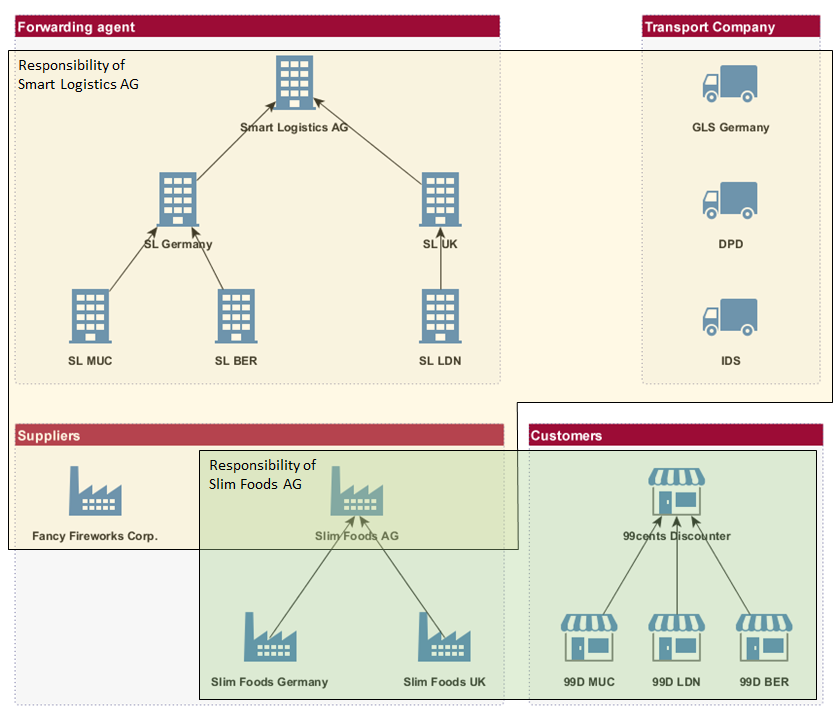838x720 pixels.
Task: Click the 99D MUC store icon
Action: coord(589,638)
